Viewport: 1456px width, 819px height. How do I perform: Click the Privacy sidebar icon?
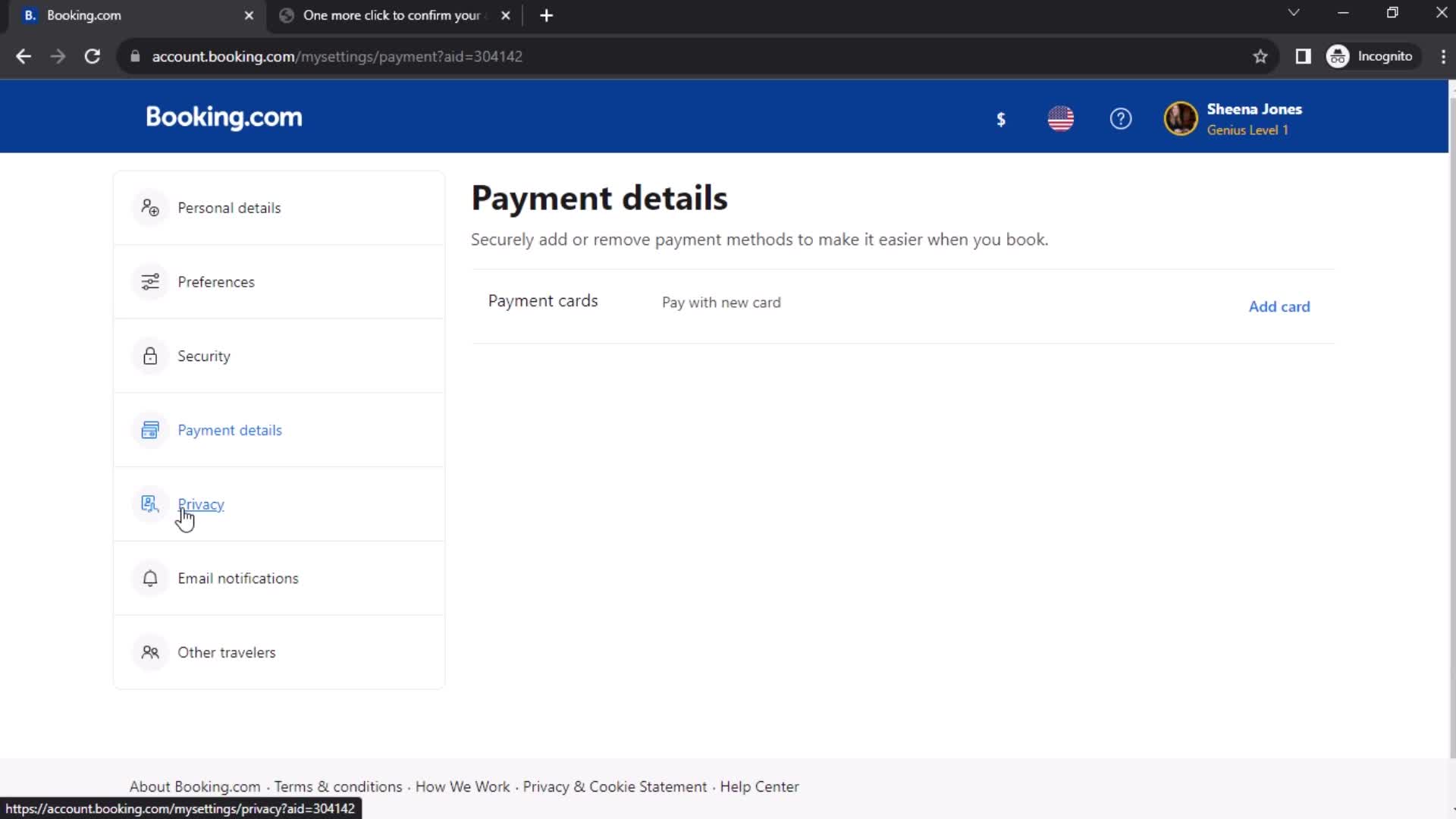point(150,504)
